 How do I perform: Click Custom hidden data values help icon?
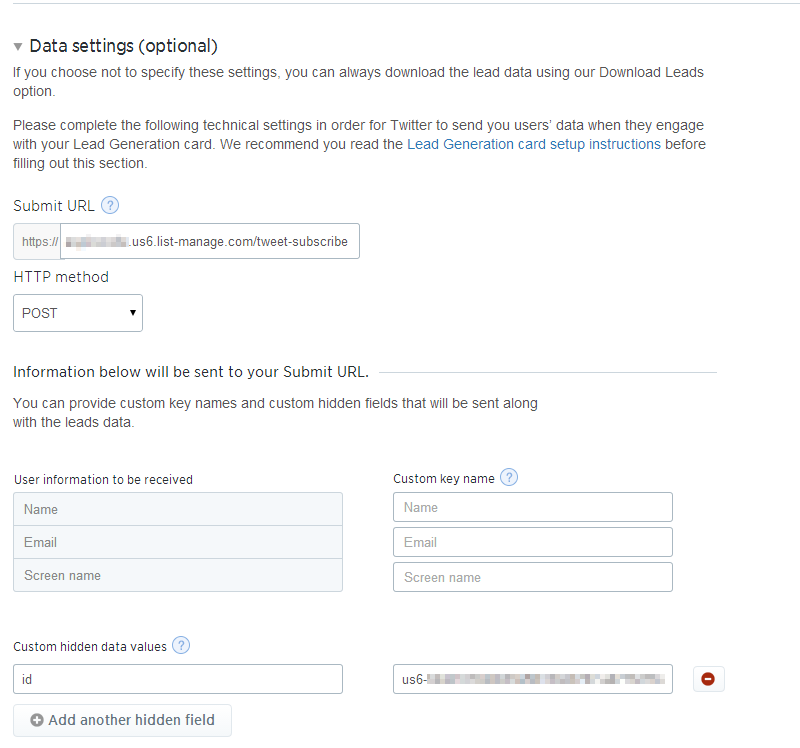point(181,646)
